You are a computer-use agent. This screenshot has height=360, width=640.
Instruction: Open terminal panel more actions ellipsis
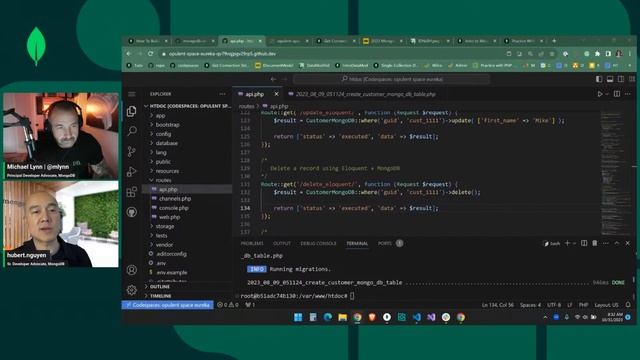pos(606,243)
